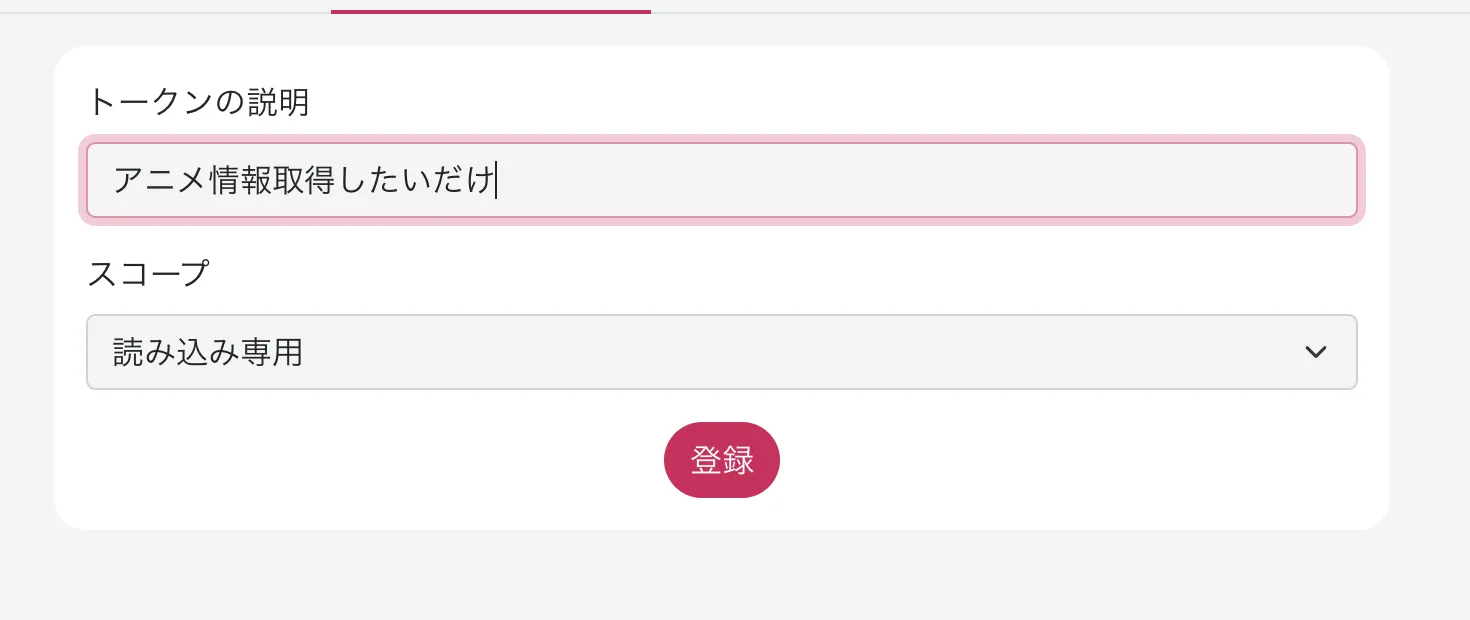Open the スコープ scope dropdown

pos(720,352)
